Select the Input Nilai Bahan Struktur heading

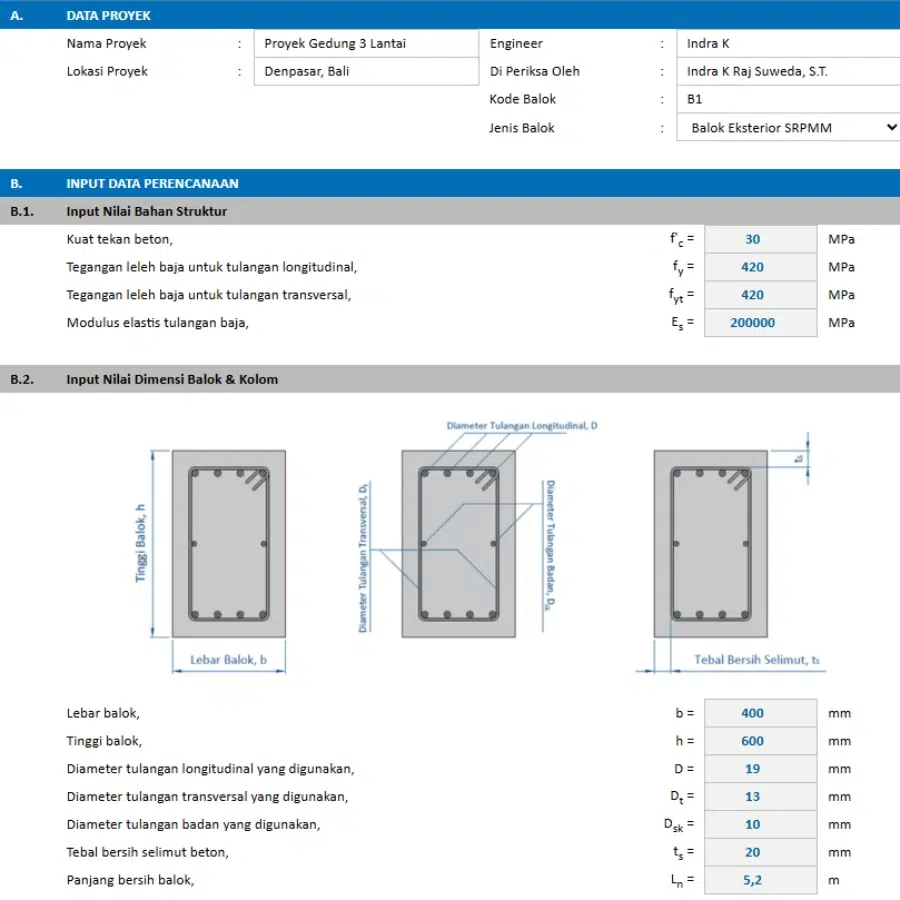(450, 211)
